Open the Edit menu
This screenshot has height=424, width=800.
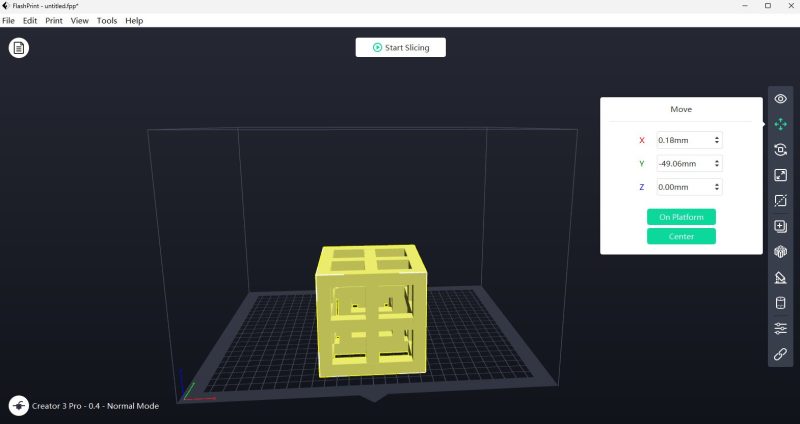[30, 21]
